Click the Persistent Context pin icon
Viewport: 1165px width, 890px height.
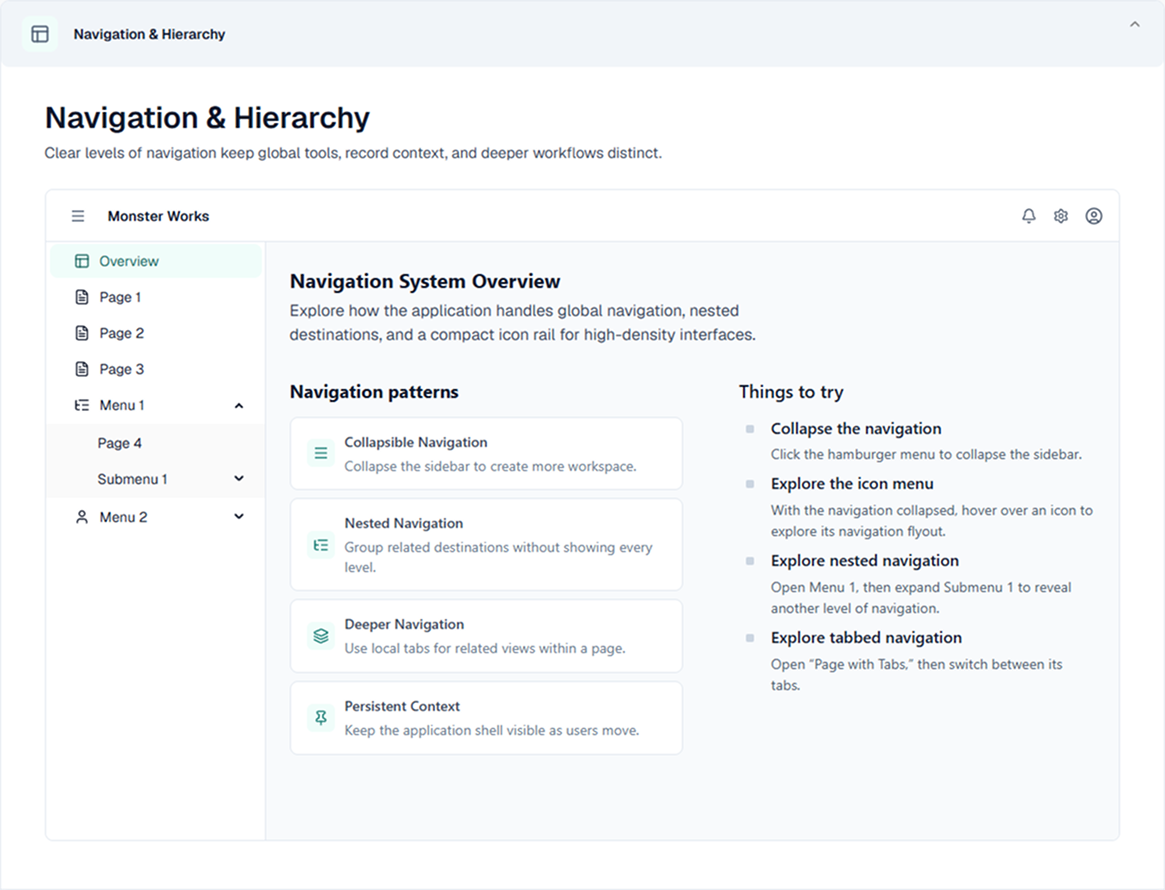[x=321, y=718]
